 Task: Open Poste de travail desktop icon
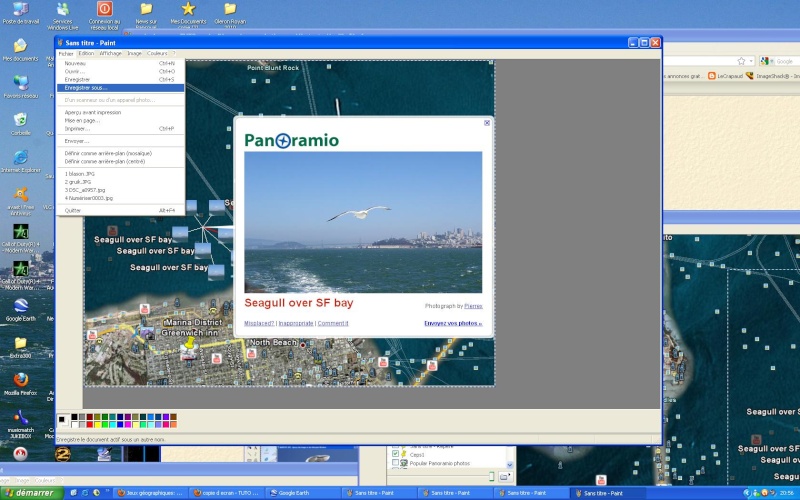coord(20,13)
